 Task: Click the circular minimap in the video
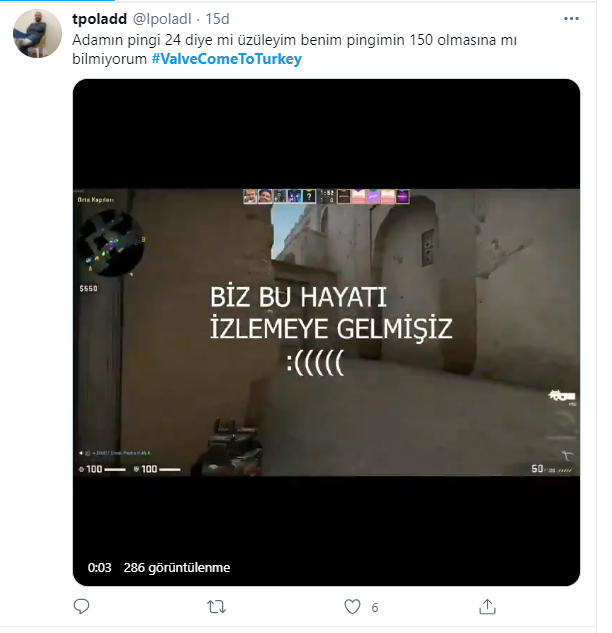click(x=111, y=243)
